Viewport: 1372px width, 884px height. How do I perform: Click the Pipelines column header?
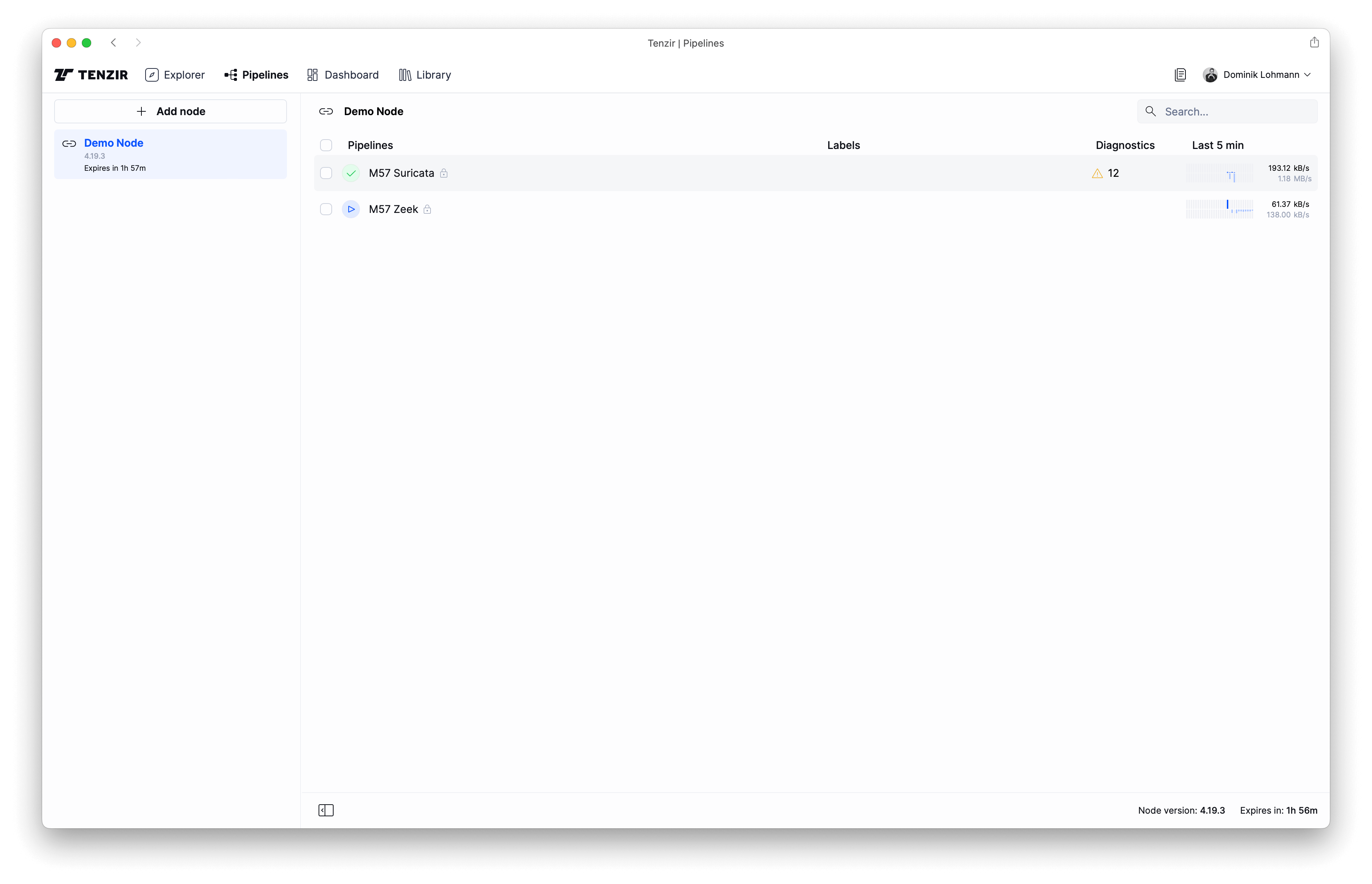click(x=370, y=145)
